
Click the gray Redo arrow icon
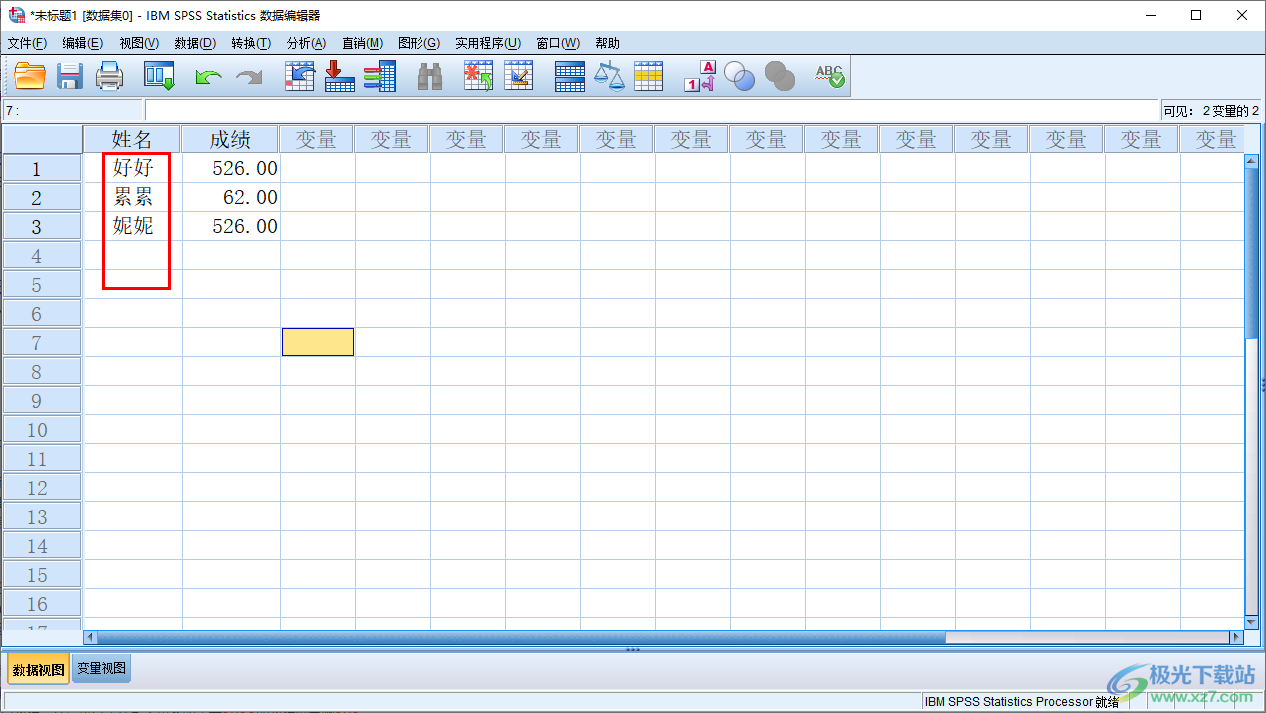pyautogui.click(x=248, y=77)
